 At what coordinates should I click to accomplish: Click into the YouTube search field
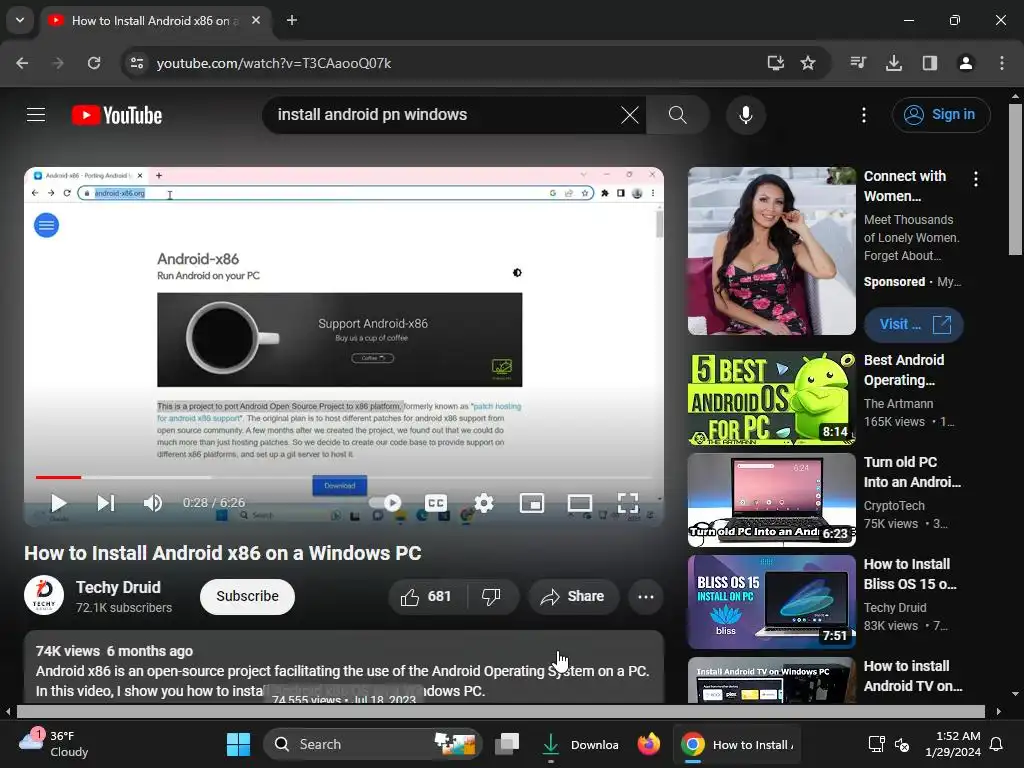pyautogui.click(x=444, y=115)
